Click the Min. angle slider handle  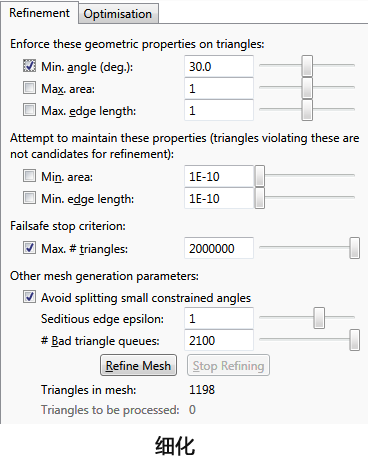point(307,66)
